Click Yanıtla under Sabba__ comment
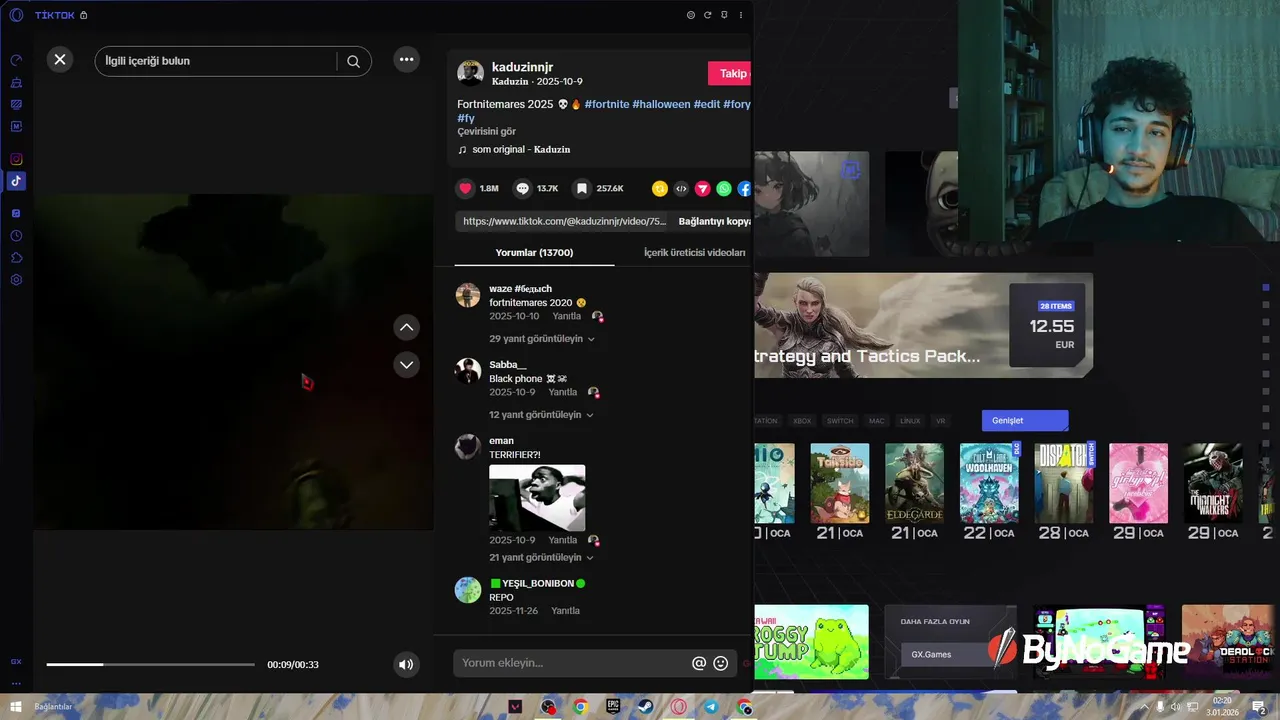 tap(563, 392)
